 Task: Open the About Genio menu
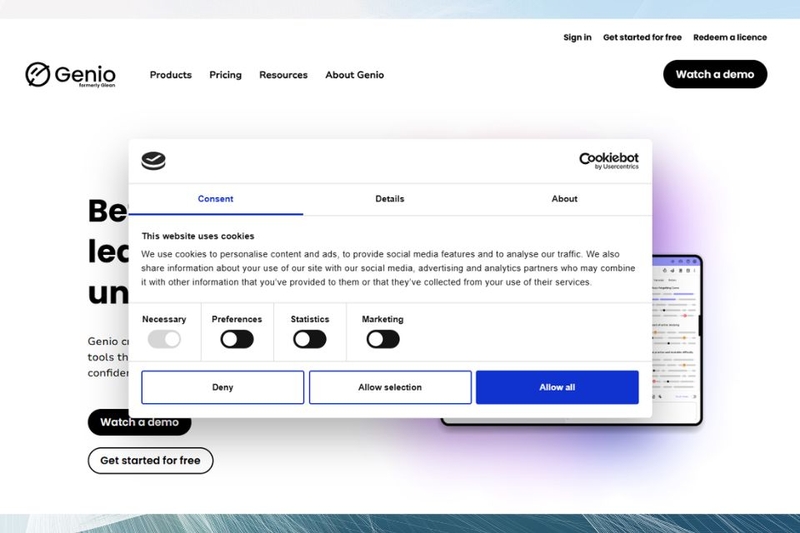click(355, 75)
